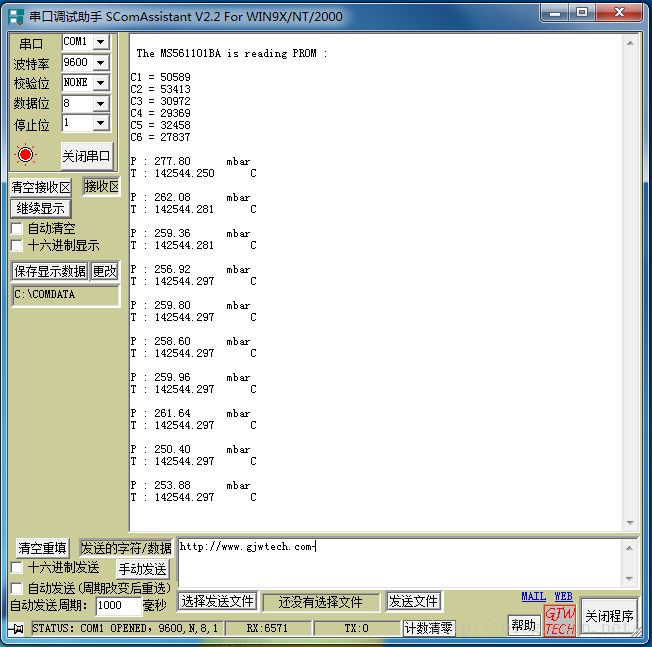Open the data bits 8 dropdown

[x=100, y=103]
